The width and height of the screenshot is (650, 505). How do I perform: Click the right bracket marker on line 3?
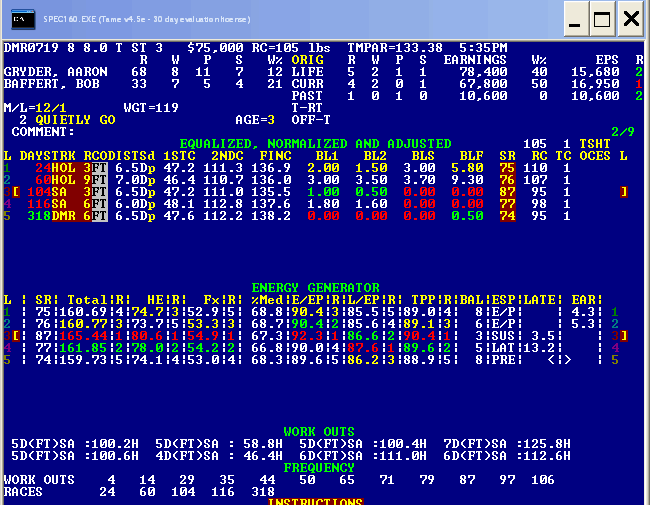click(x=623, y=192)
